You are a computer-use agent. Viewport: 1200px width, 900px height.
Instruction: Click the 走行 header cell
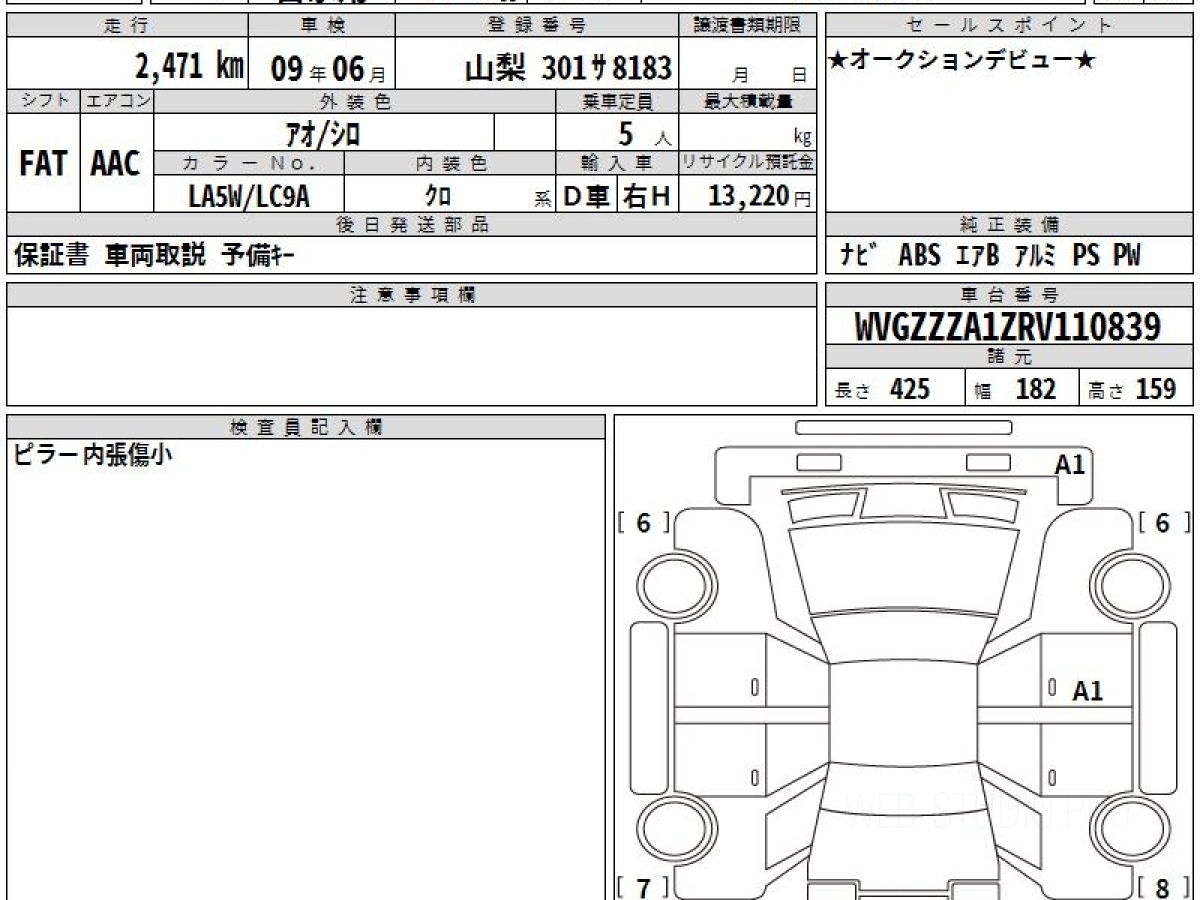(x=126, y=26)
